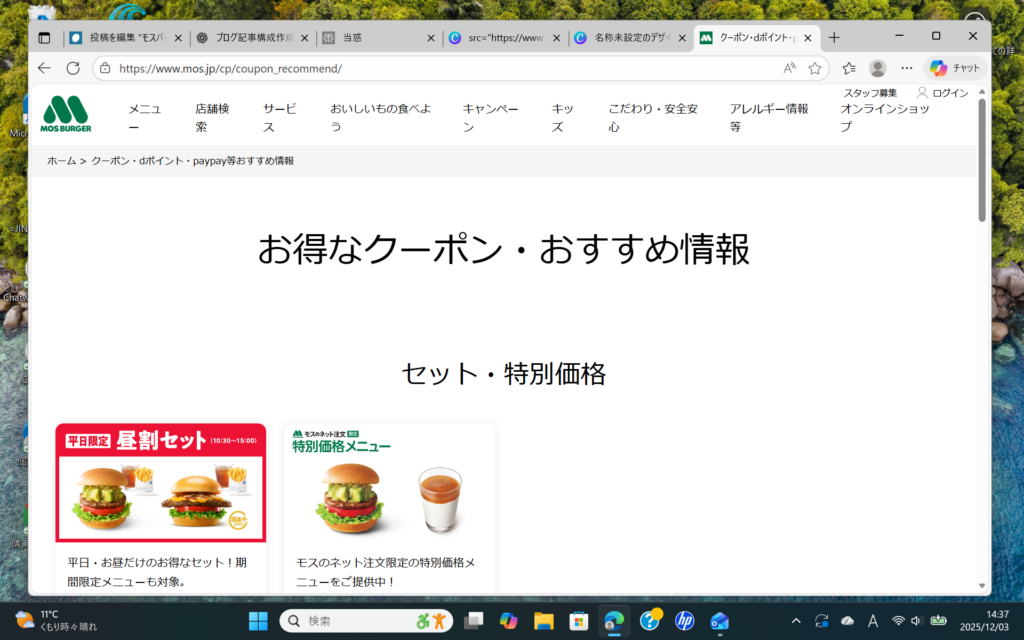The image size is (1024, 640).
Task: Open the browser profile avatar icon
Action: pos(878,68)
